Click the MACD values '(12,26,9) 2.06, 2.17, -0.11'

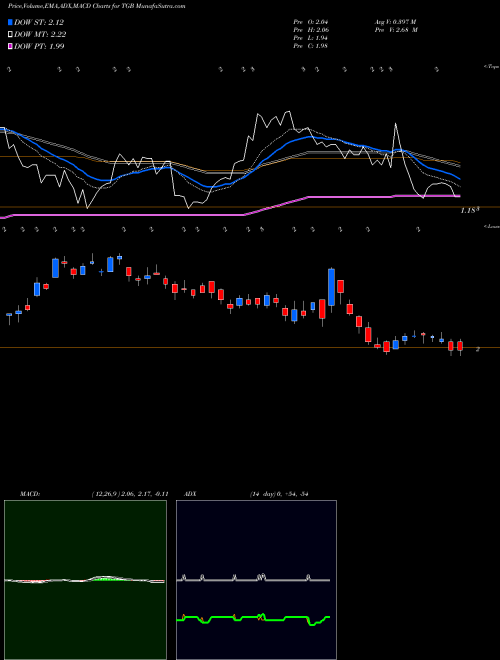click(130, 494)
